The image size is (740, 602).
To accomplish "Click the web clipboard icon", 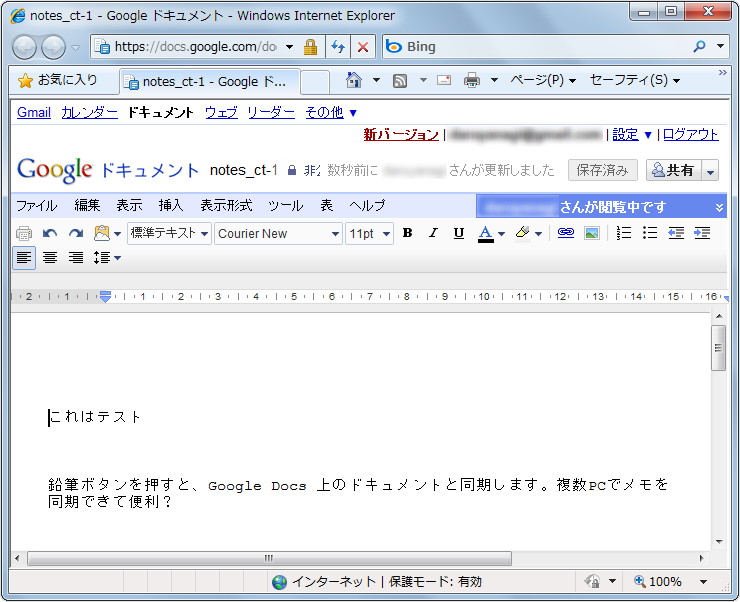I will click(101, 233).
